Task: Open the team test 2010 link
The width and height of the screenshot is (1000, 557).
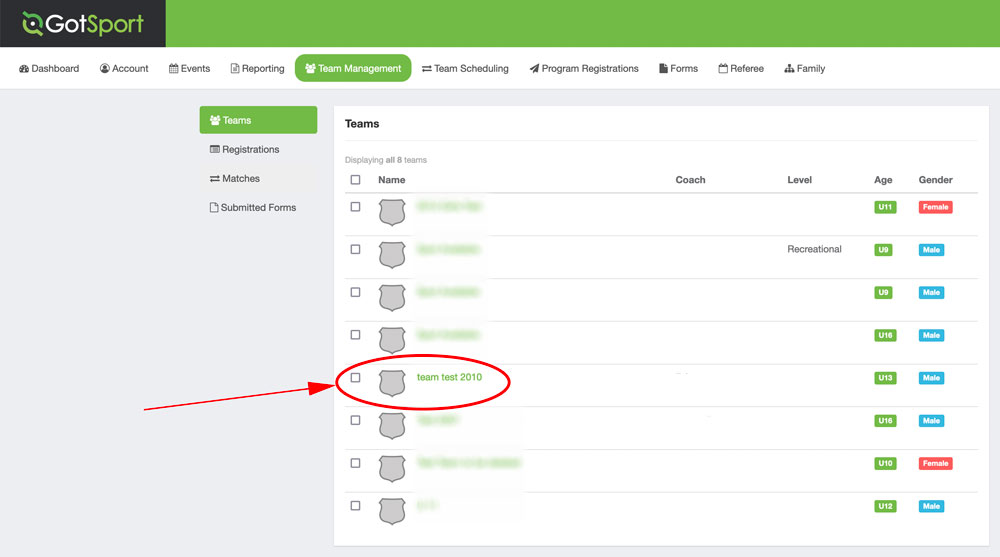Action: 449,377
